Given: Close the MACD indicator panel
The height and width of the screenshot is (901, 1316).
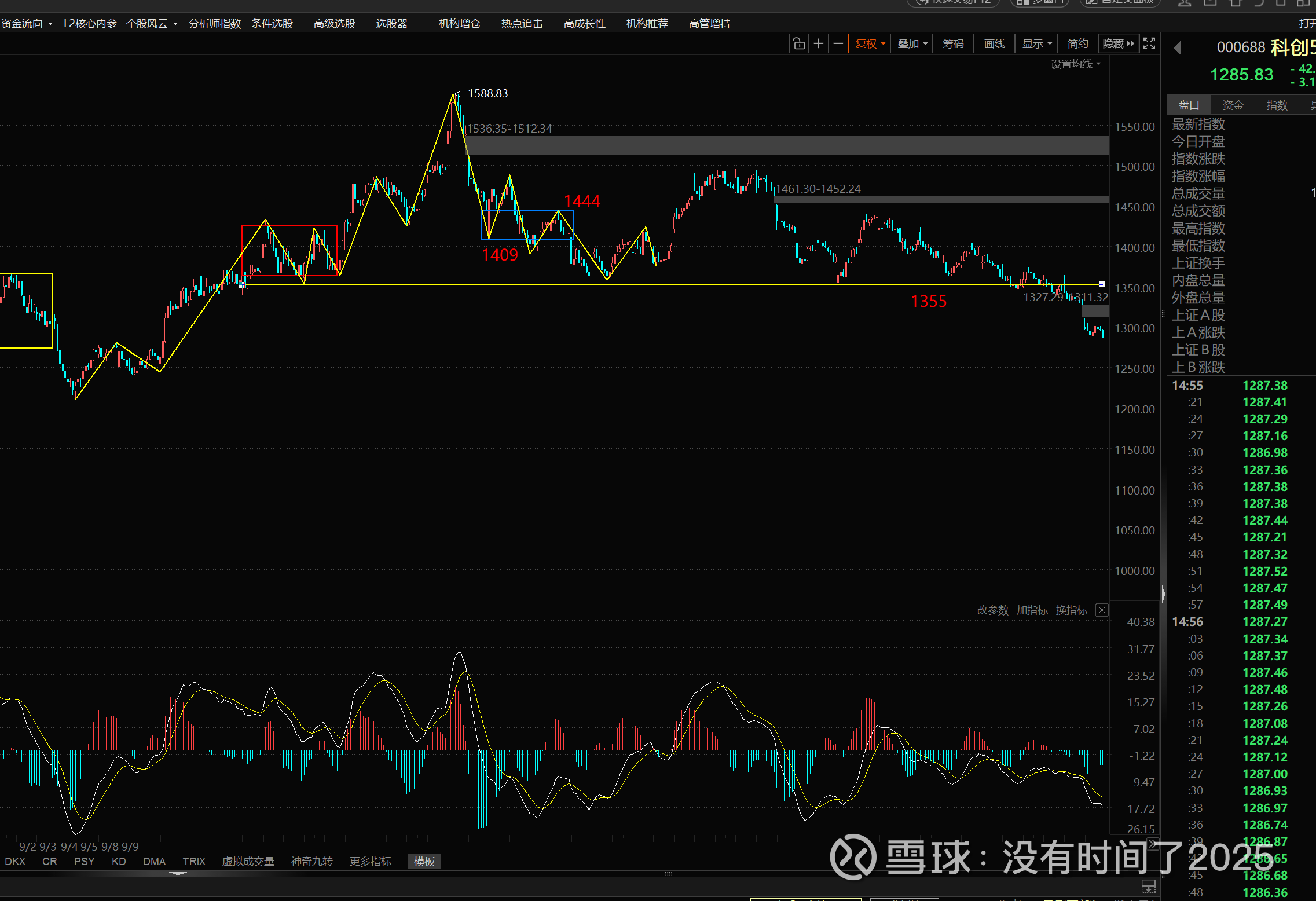Looking at the screenshot, I should [1102, 610].
